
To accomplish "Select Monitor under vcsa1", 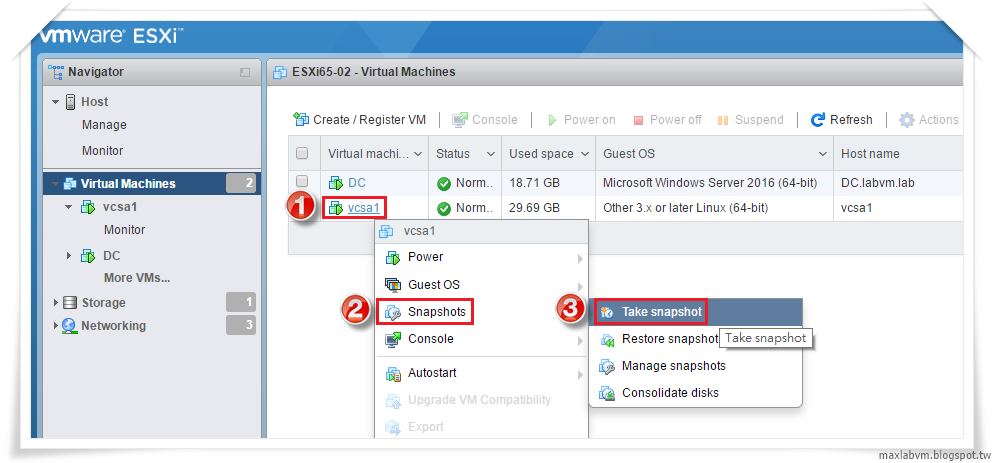I will pos(124,230).
